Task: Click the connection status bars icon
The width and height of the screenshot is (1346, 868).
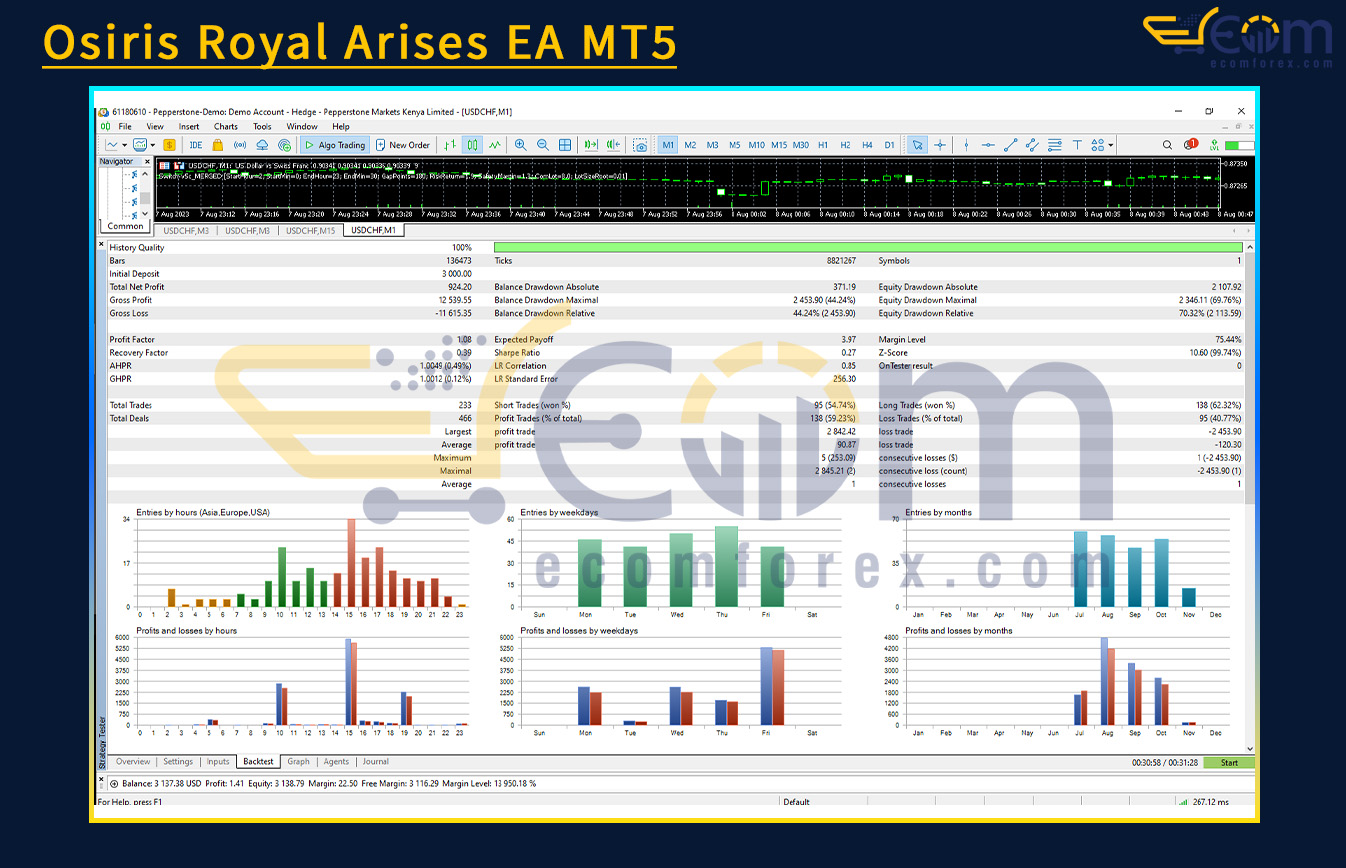Action: [1184, 801]
